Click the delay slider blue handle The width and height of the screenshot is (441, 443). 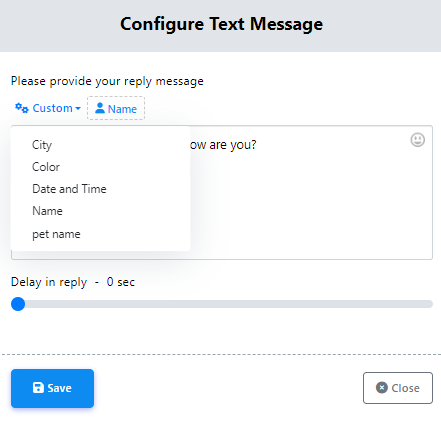[x=18, y=304]
